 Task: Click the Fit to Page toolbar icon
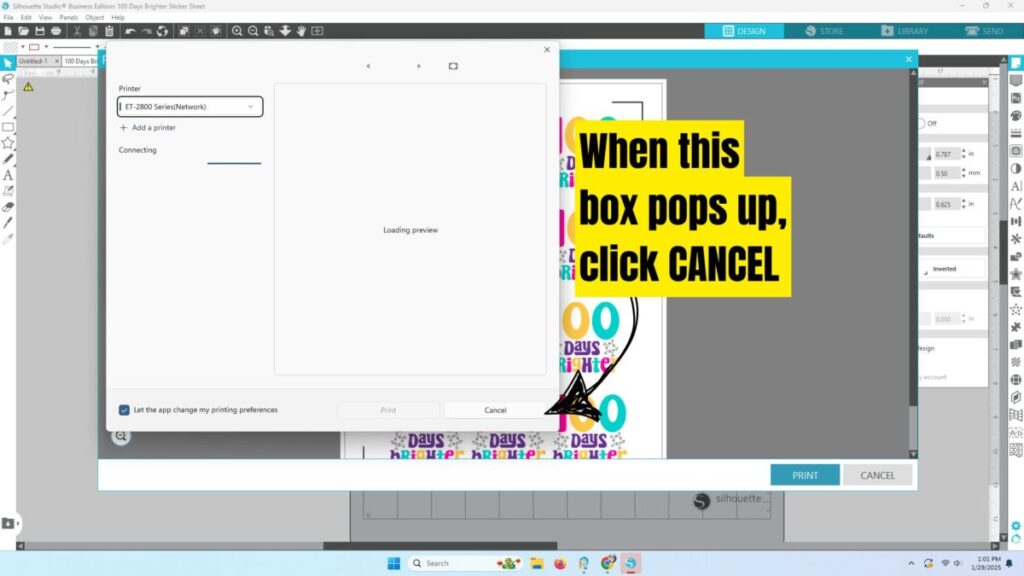tap(317, 31)
